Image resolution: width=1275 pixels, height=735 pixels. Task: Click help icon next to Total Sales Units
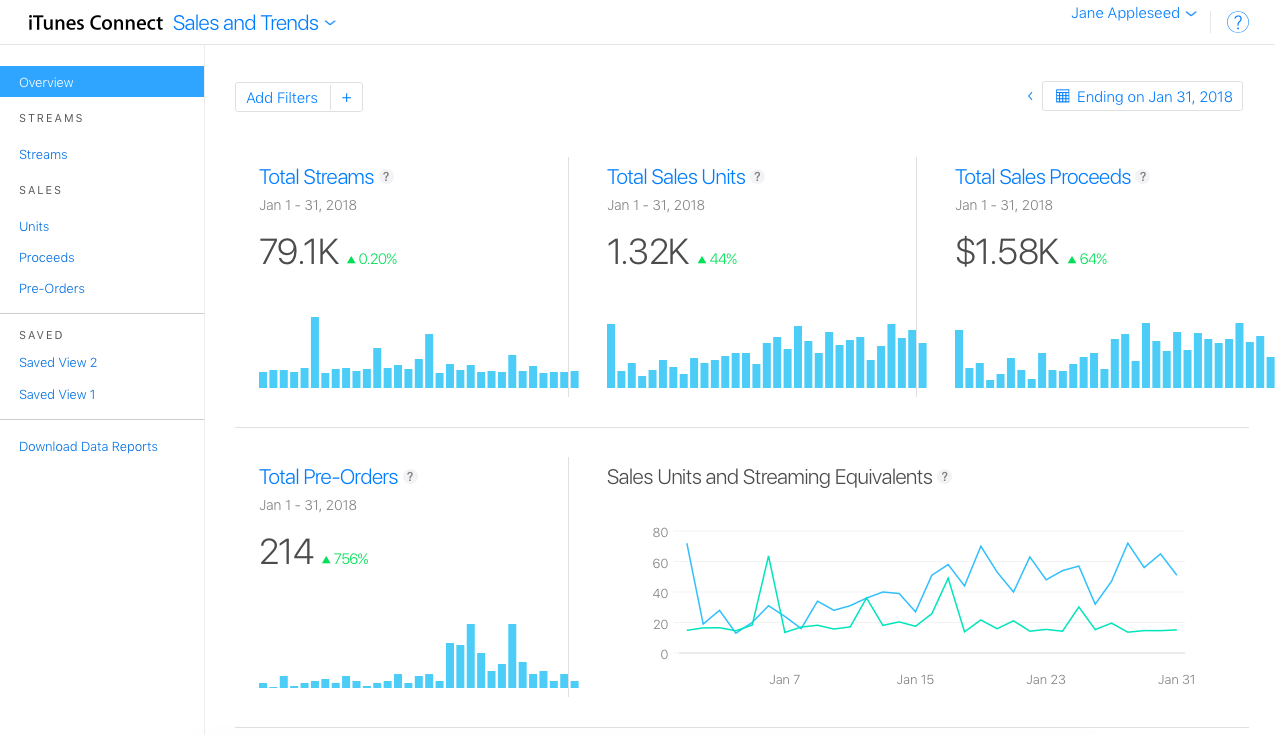pos(758,177)
